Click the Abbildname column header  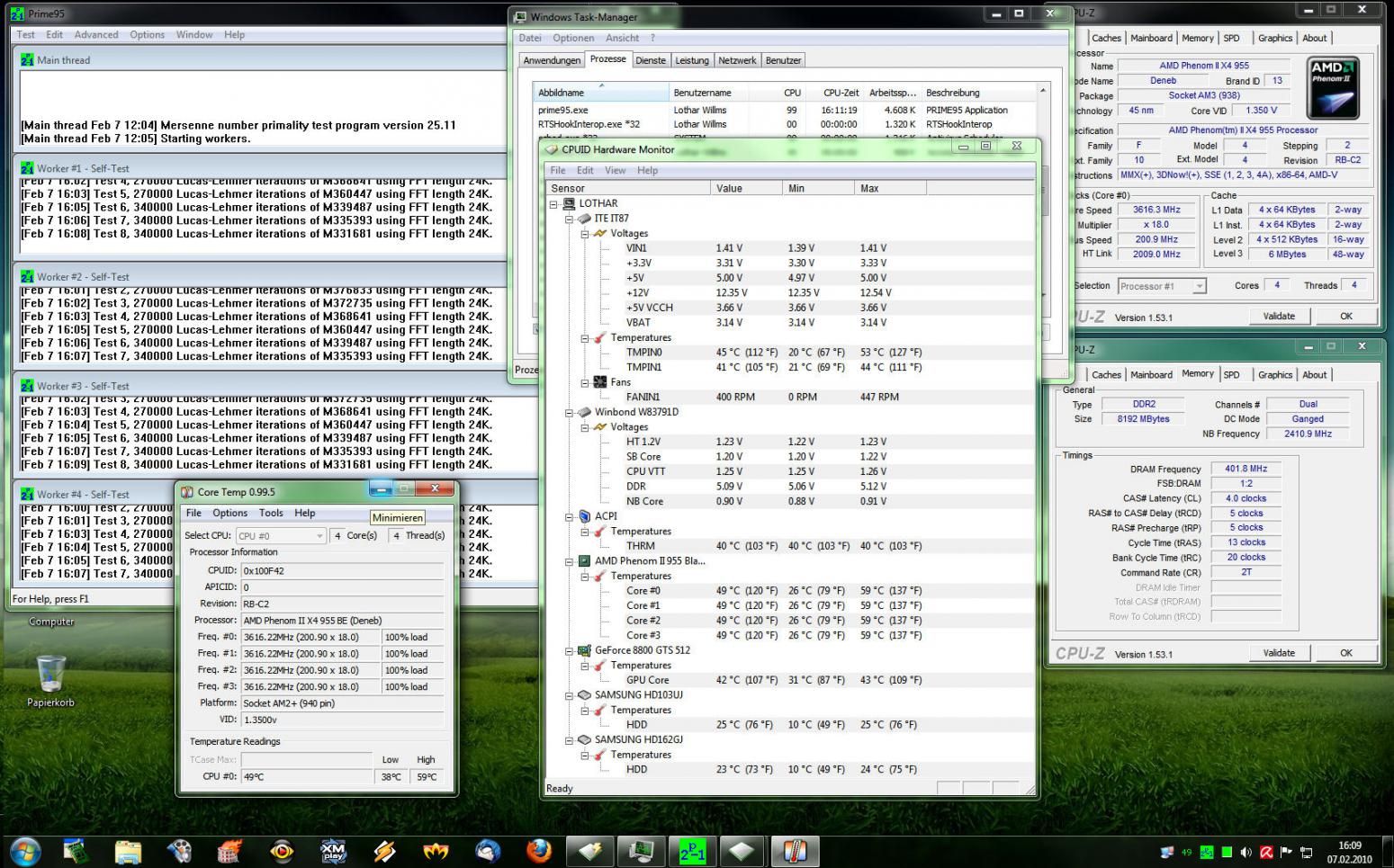(601, 93)
